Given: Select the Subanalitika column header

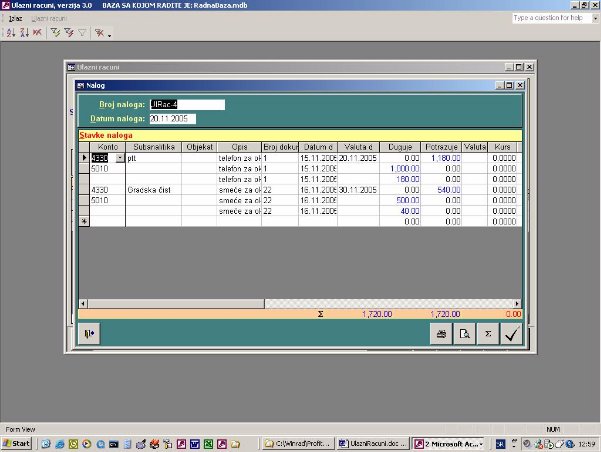Looking at the screenshot, I should pyautogui.click(x=153, y=147).
